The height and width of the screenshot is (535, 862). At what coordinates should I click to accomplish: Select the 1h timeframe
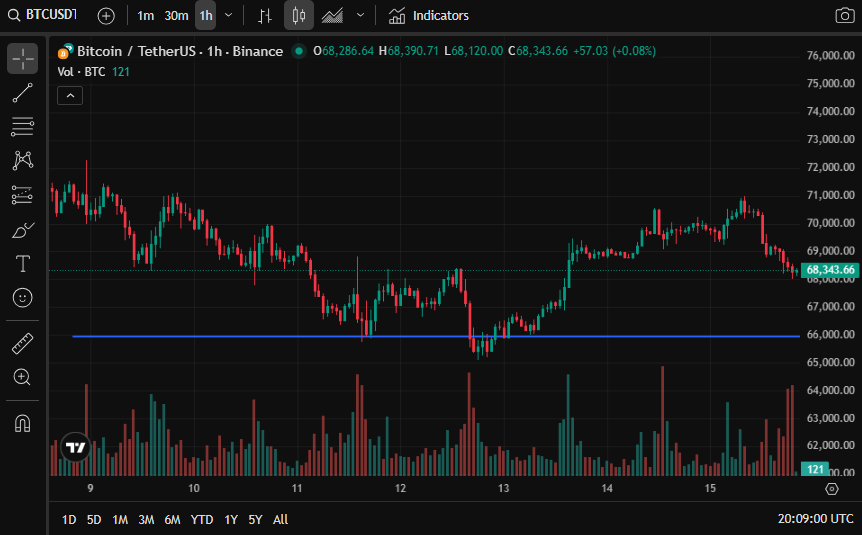206,16
